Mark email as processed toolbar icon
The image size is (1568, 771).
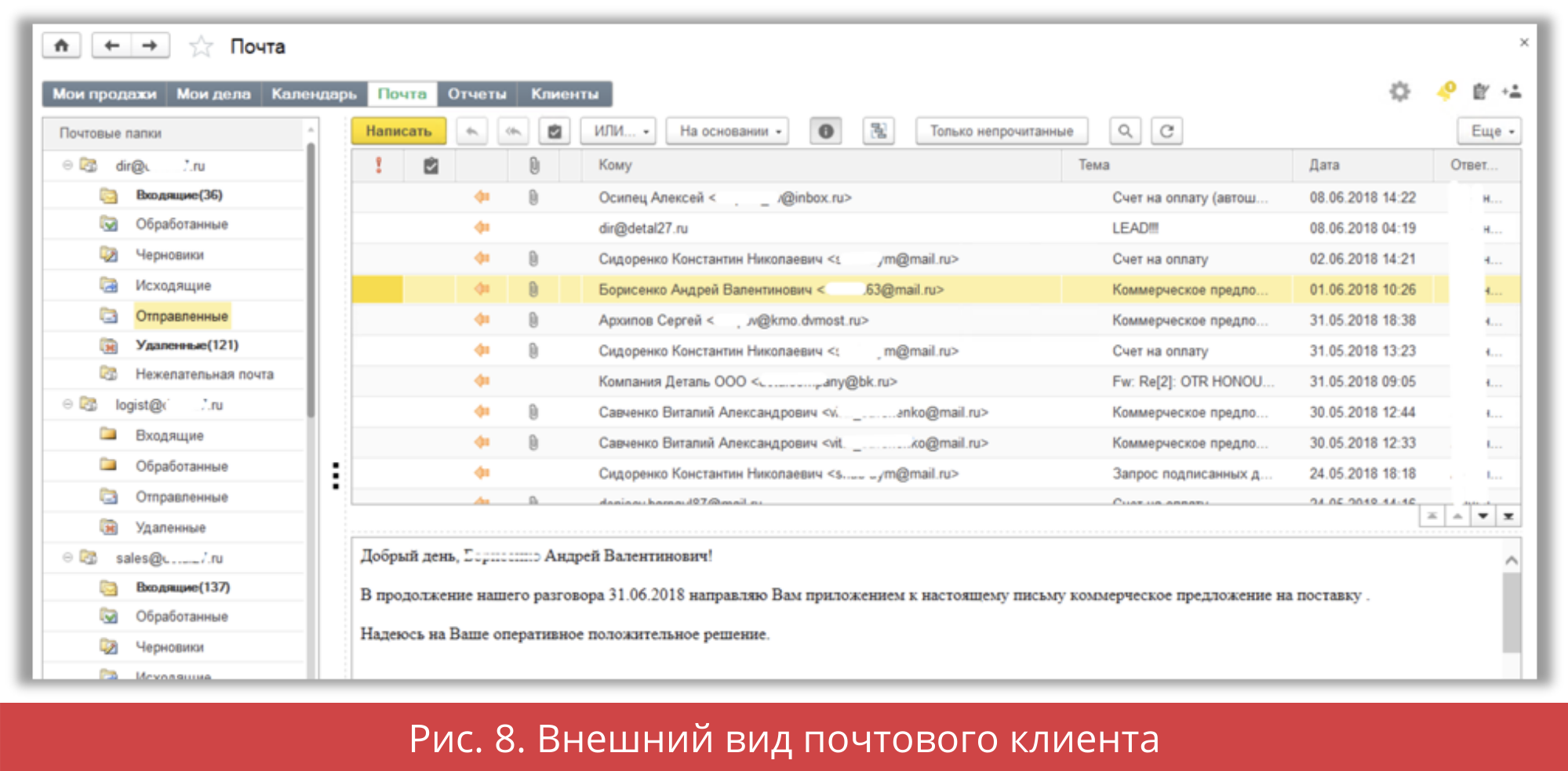[555, 131]
